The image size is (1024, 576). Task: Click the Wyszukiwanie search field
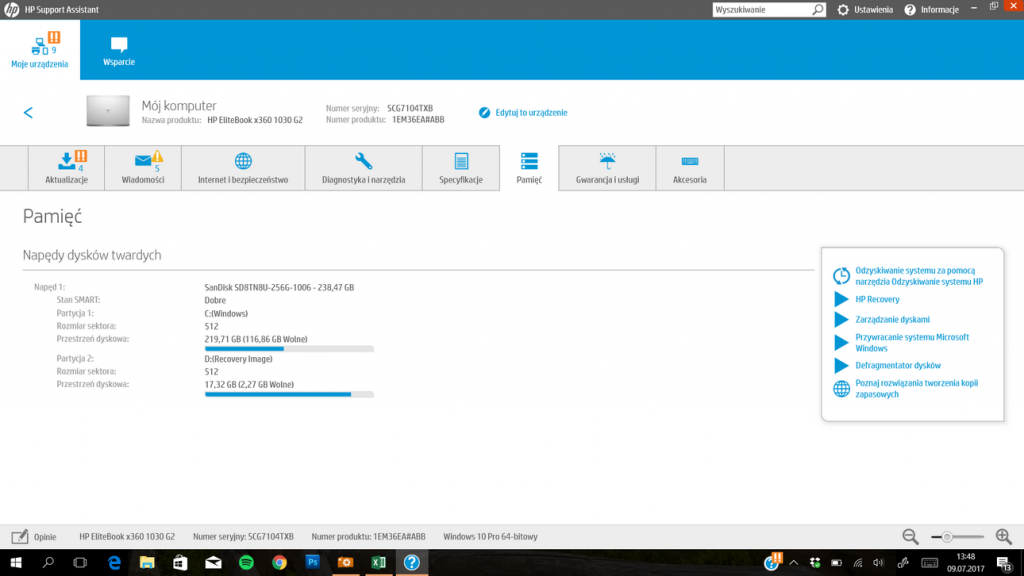pos(761,9)
